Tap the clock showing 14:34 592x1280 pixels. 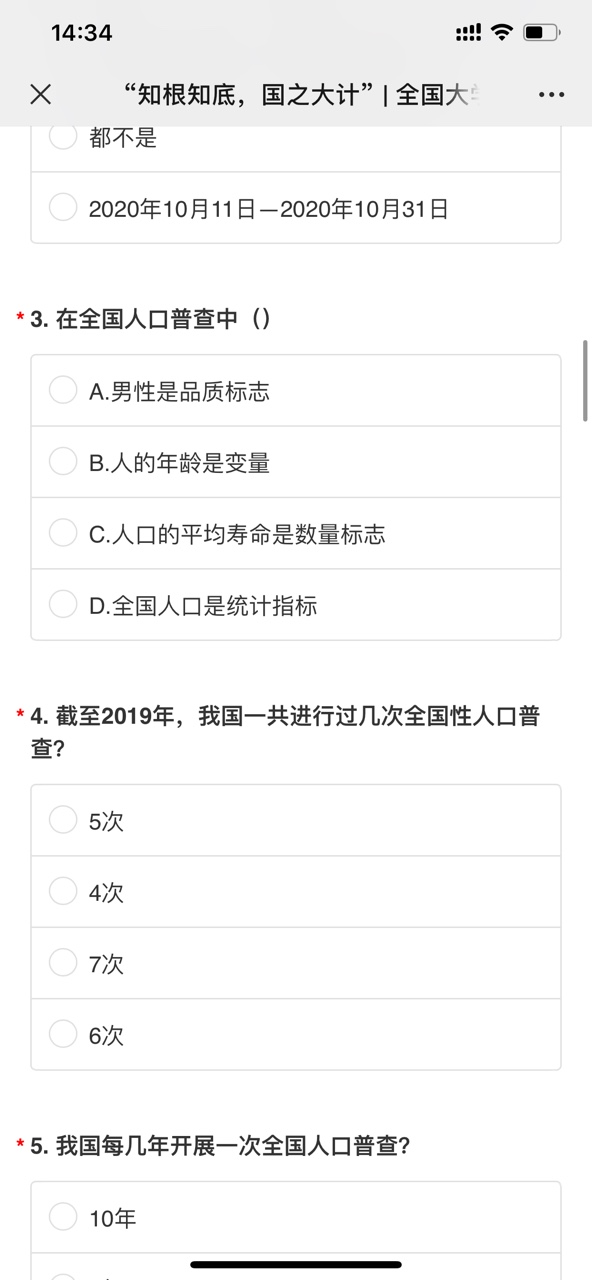click(81, 33)
